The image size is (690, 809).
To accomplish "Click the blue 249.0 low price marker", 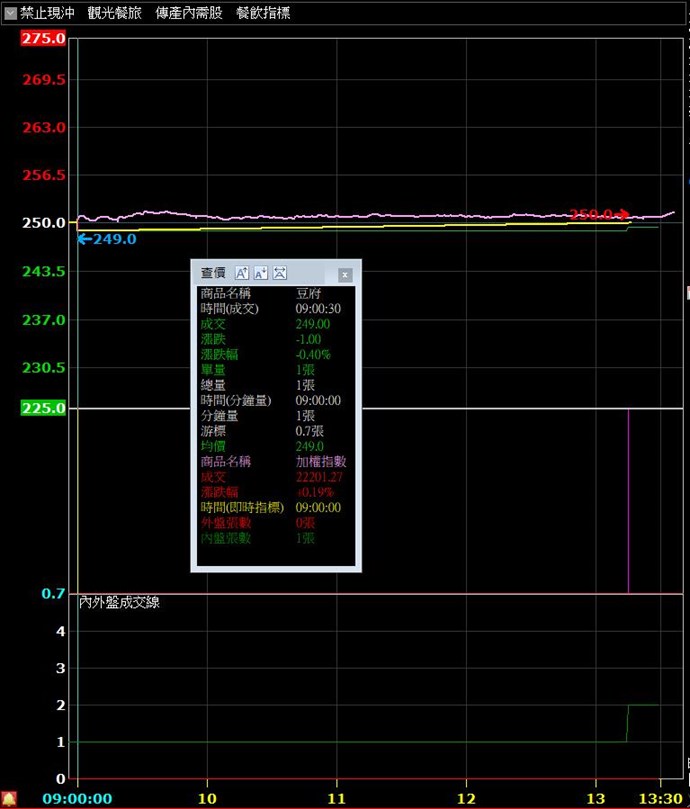I will point(108,239).
